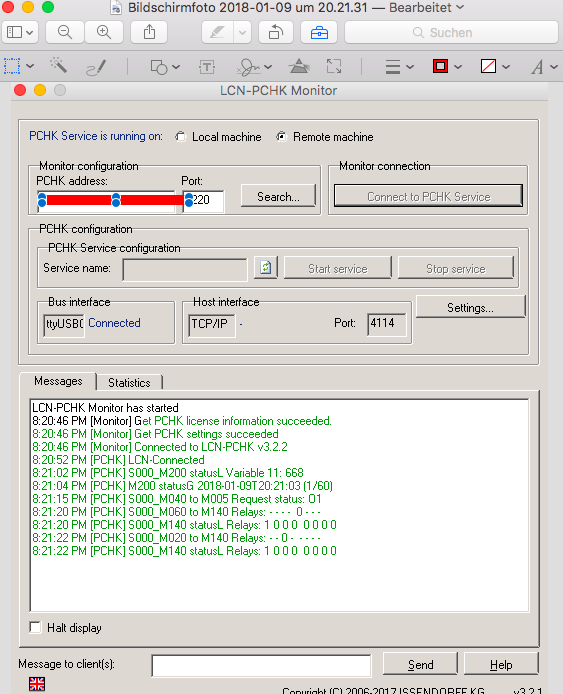The width and height of the screenshot is (563, 694).
Task: Pick the red border color swatch
Action: click(440, 67)
